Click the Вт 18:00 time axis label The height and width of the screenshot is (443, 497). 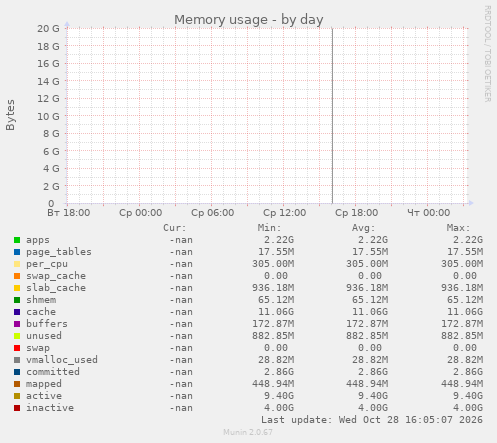69,213
